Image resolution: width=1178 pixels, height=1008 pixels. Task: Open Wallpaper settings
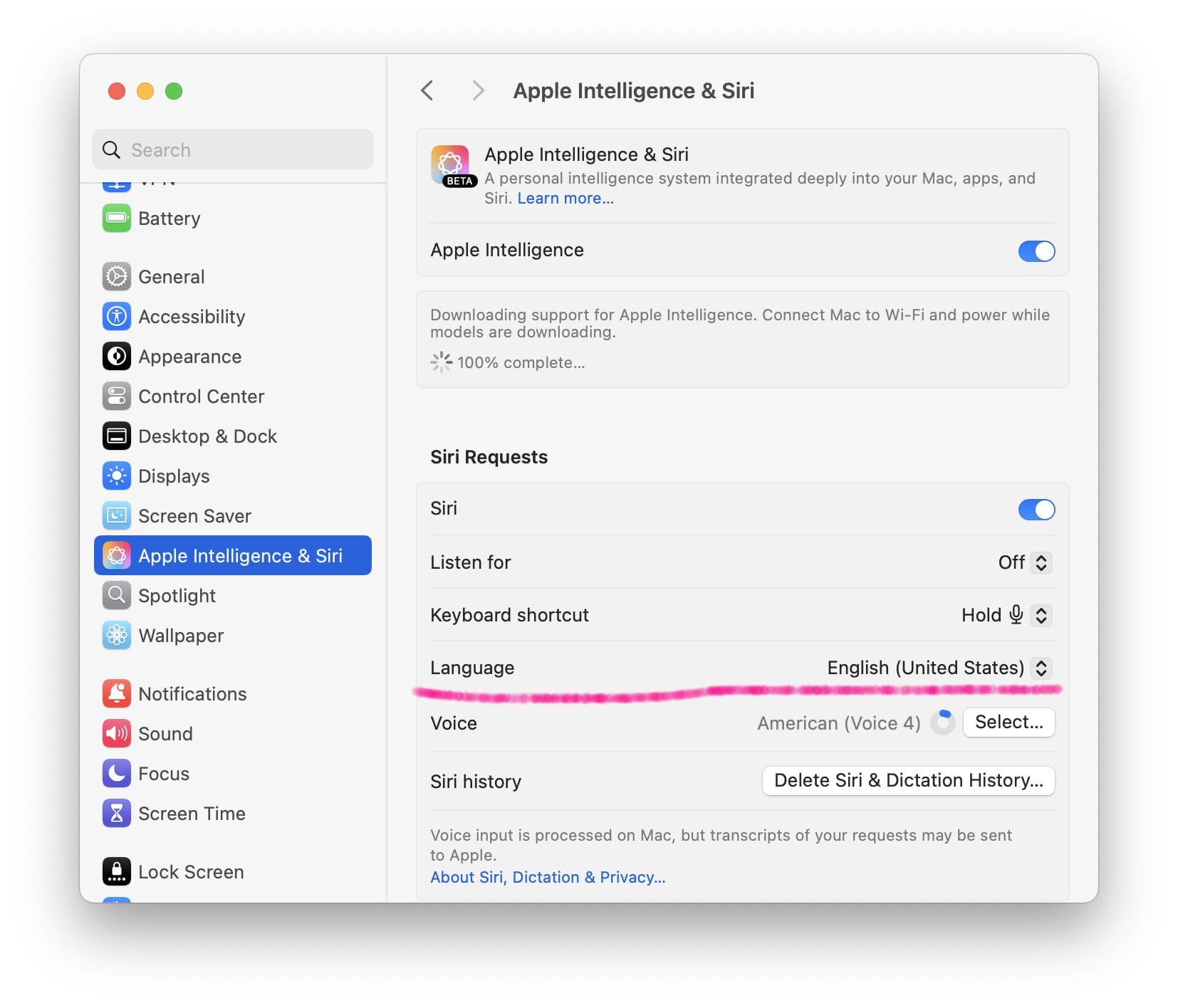[x=233, y=636]
